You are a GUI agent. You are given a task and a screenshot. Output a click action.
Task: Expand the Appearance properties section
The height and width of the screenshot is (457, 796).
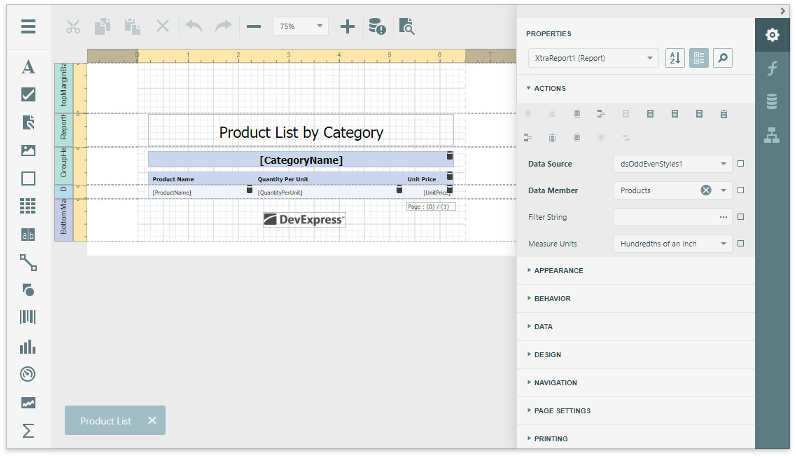[558, 270]
